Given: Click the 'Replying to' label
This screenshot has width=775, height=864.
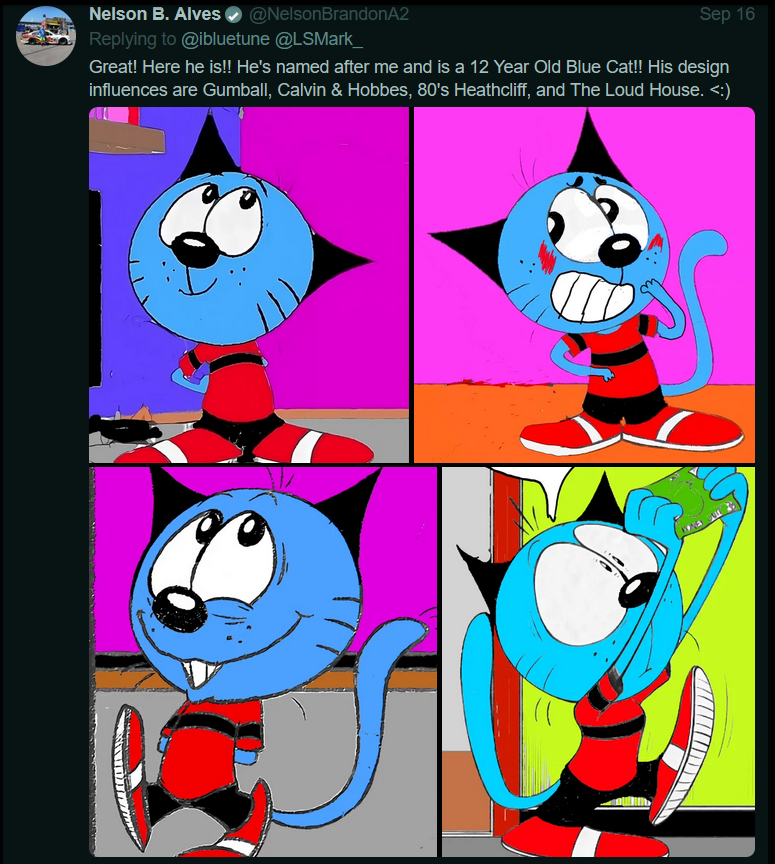Looking at the screenshot, I should click(x=132, y=40).
